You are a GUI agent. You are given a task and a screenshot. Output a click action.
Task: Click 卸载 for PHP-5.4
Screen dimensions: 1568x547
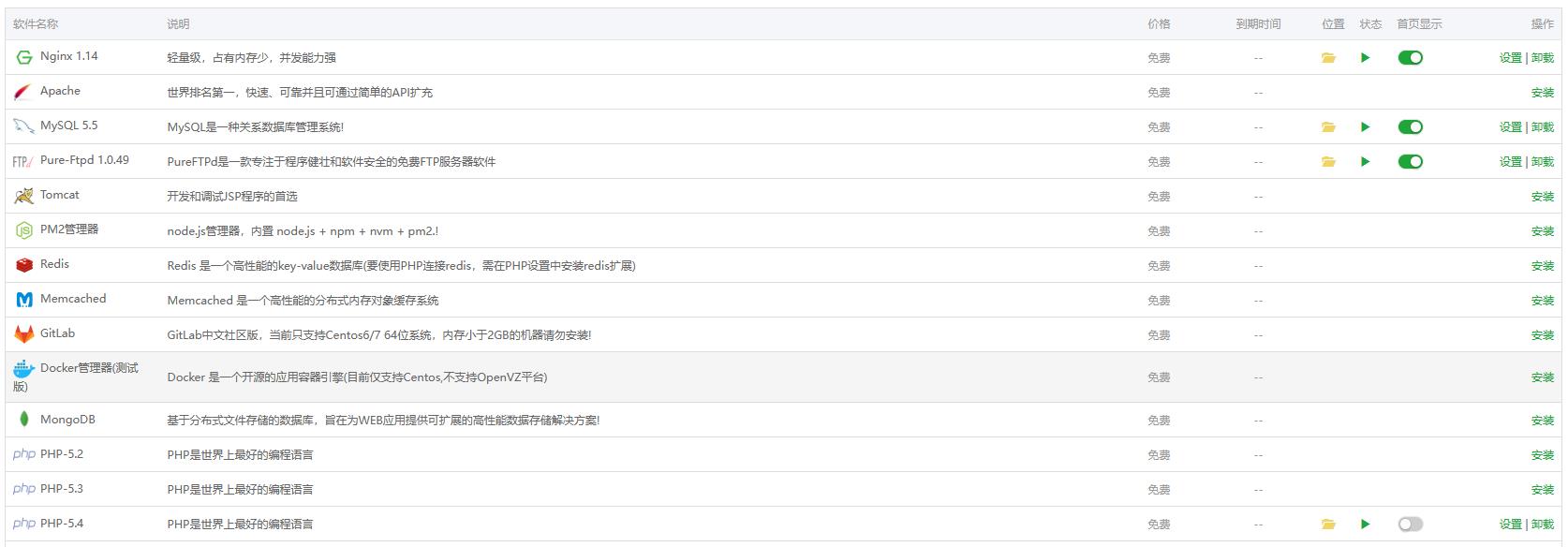[1542, 525]
